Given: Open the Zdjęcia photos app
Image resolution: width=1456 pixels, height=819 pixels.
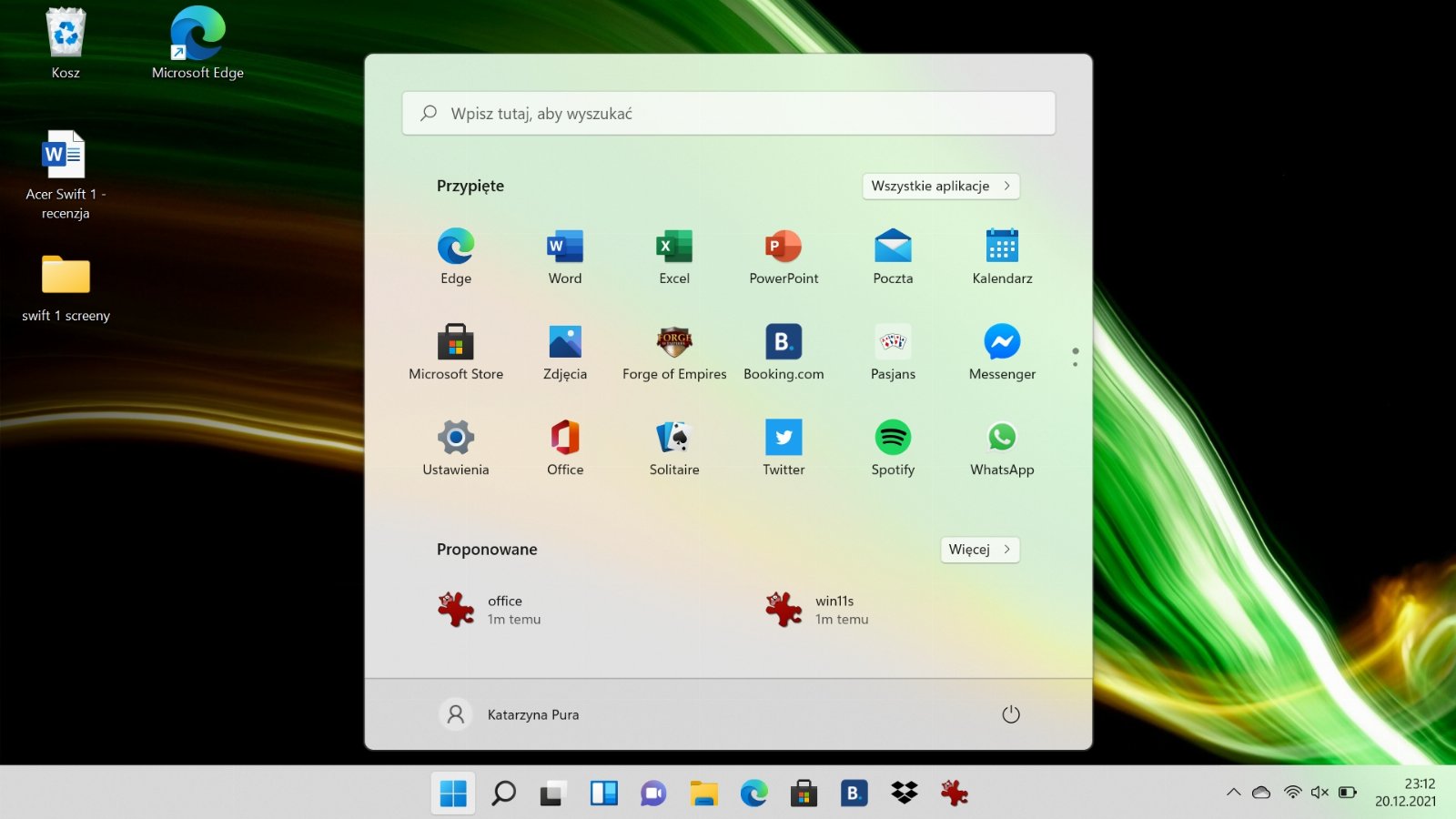Looking at the screenshot, I should pos(565,352).
